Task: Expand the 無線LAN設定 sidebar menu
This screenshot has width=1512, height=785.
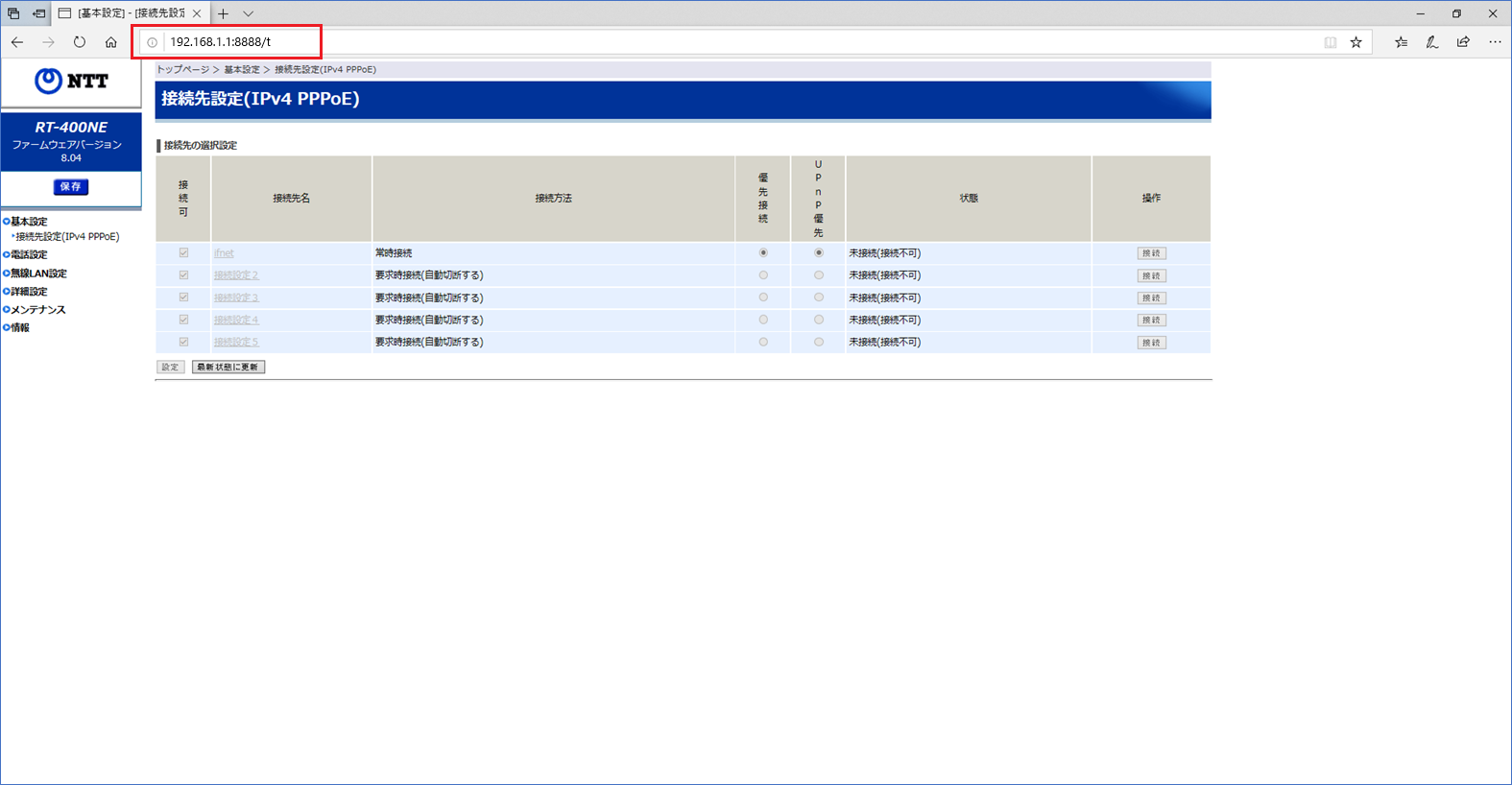Action: [x=38, y=274]
